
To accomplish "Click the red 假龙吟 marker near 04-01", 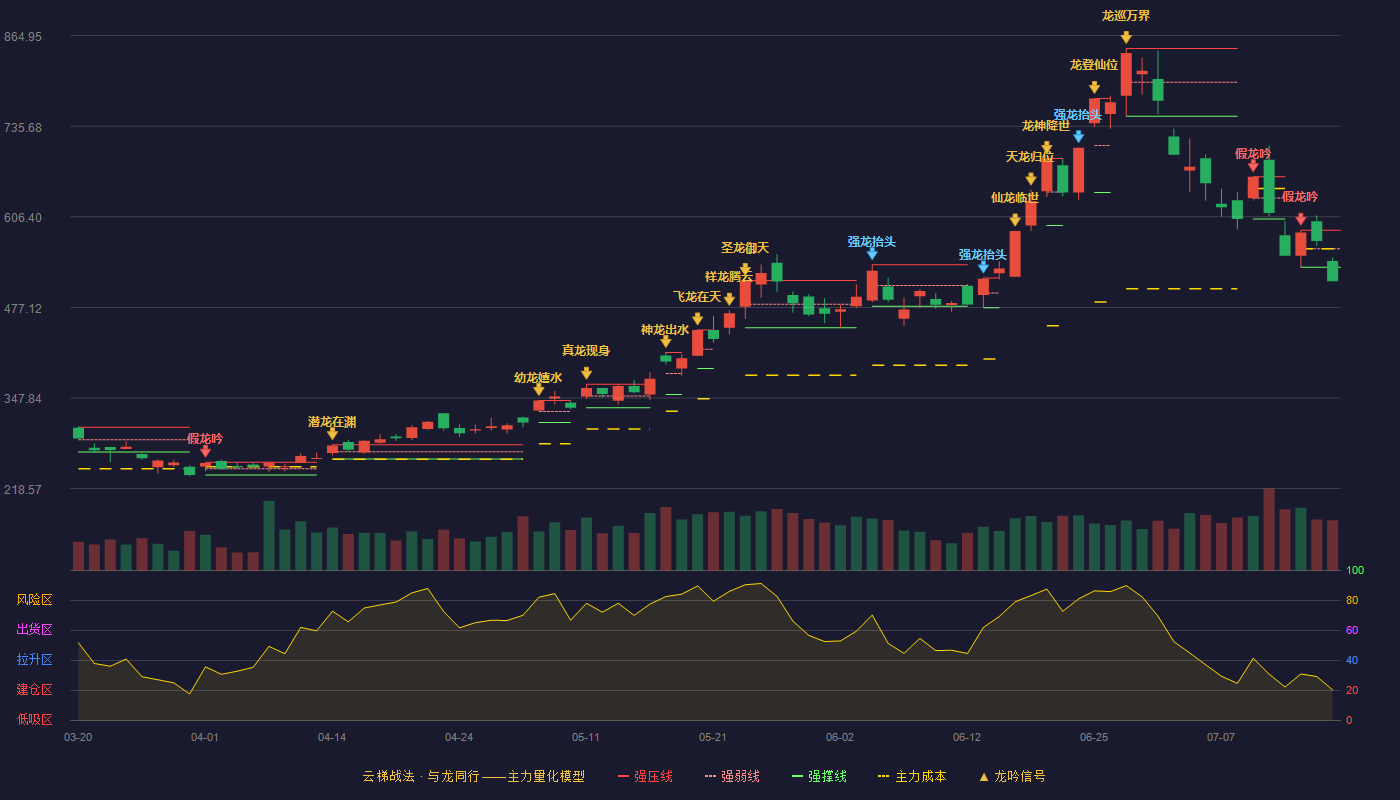I will 205,451.
